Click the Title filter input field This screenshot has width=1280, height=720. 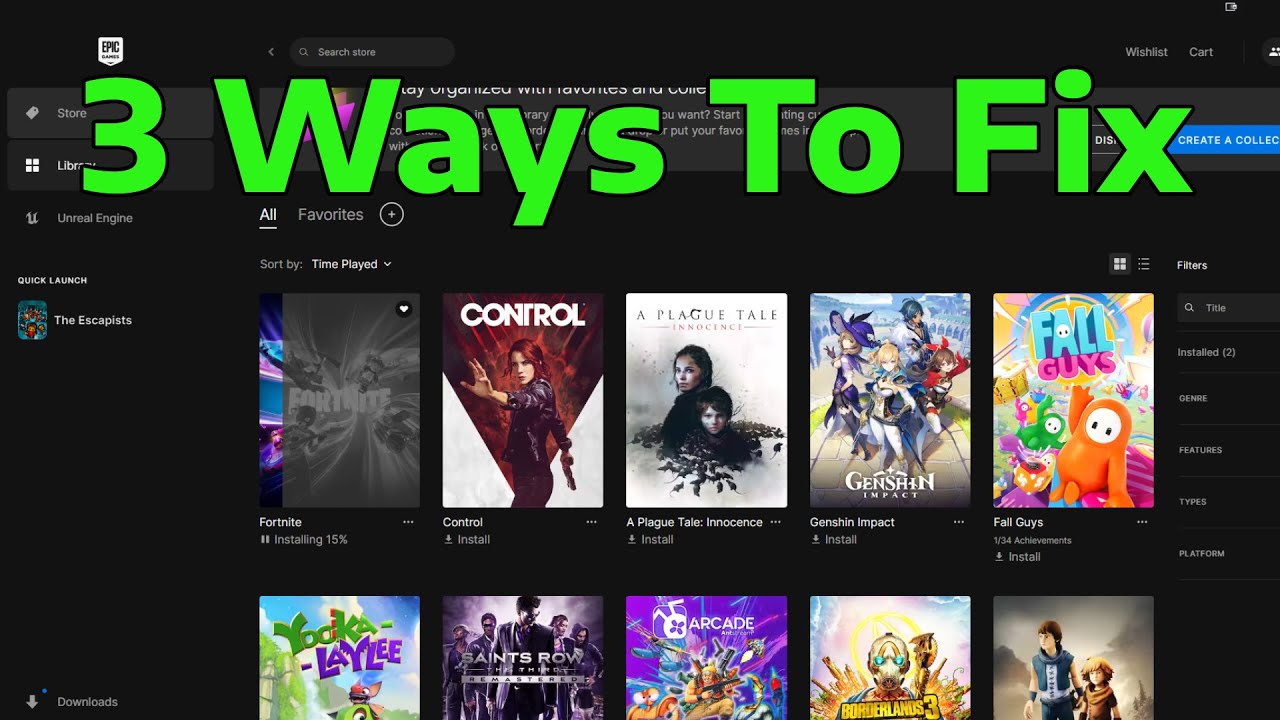point(1229,308)
